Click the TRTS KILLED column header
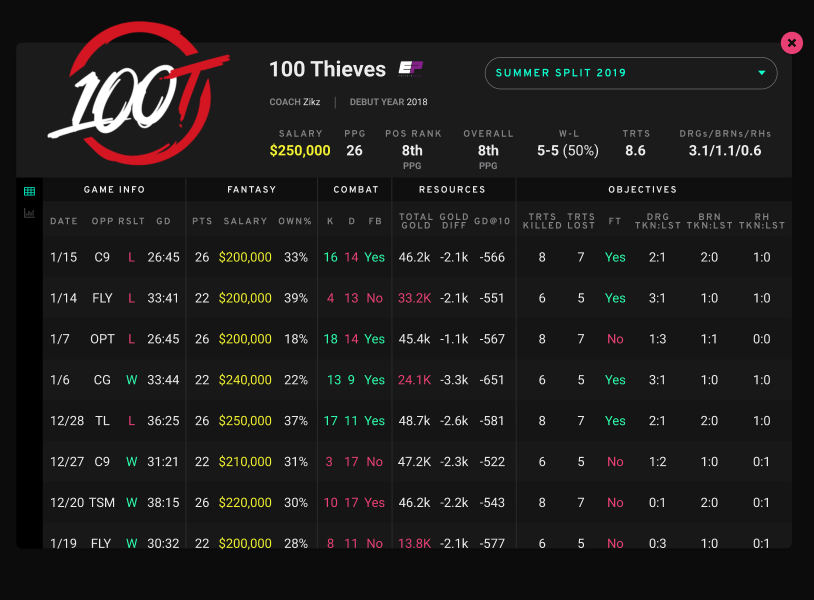The width and height of the screenshot is (814, 600). (x=542, y=221)
